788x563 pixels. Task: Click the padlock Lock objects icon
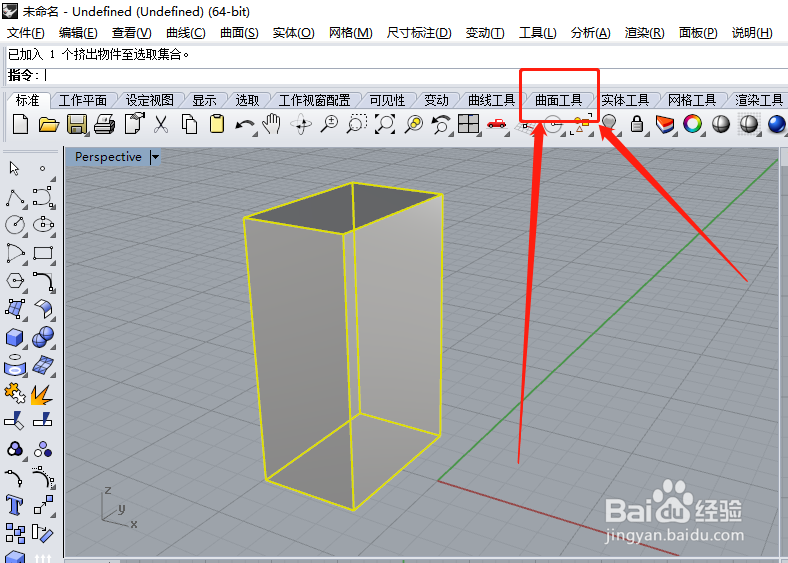click(637, 124)
